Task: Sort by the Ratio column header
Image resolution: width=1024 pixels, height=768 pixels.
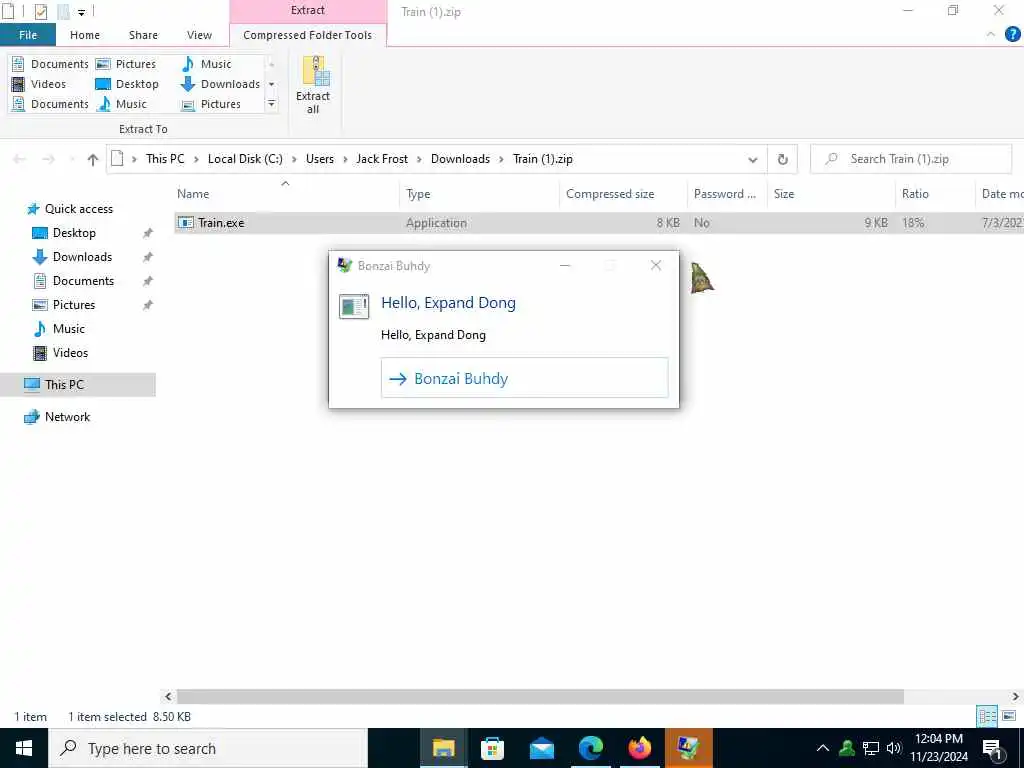Action: tap(934, 194)
